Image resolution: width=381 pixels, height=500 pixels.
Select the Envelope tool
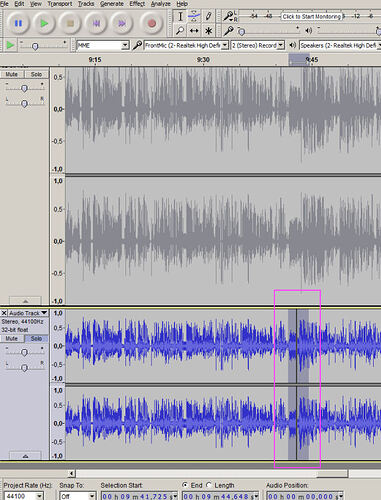click(x=194, y=16)
